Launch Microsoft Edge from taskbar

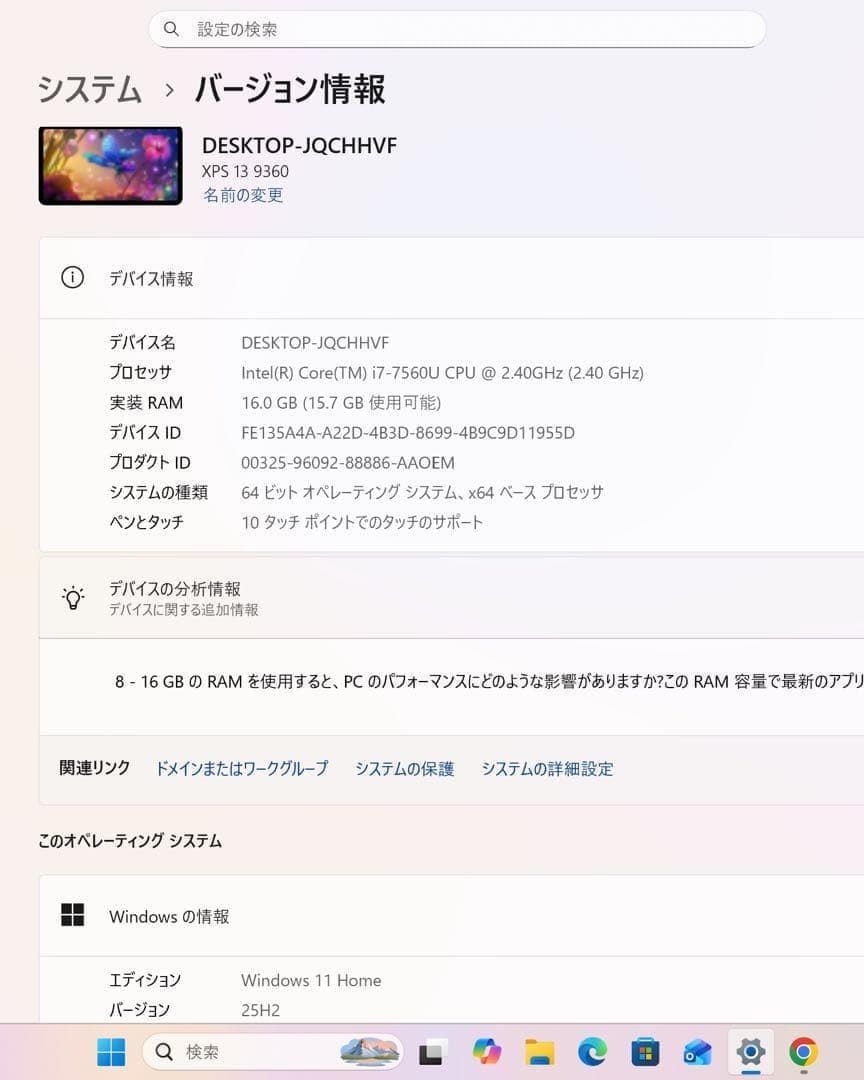(592, 1052)
